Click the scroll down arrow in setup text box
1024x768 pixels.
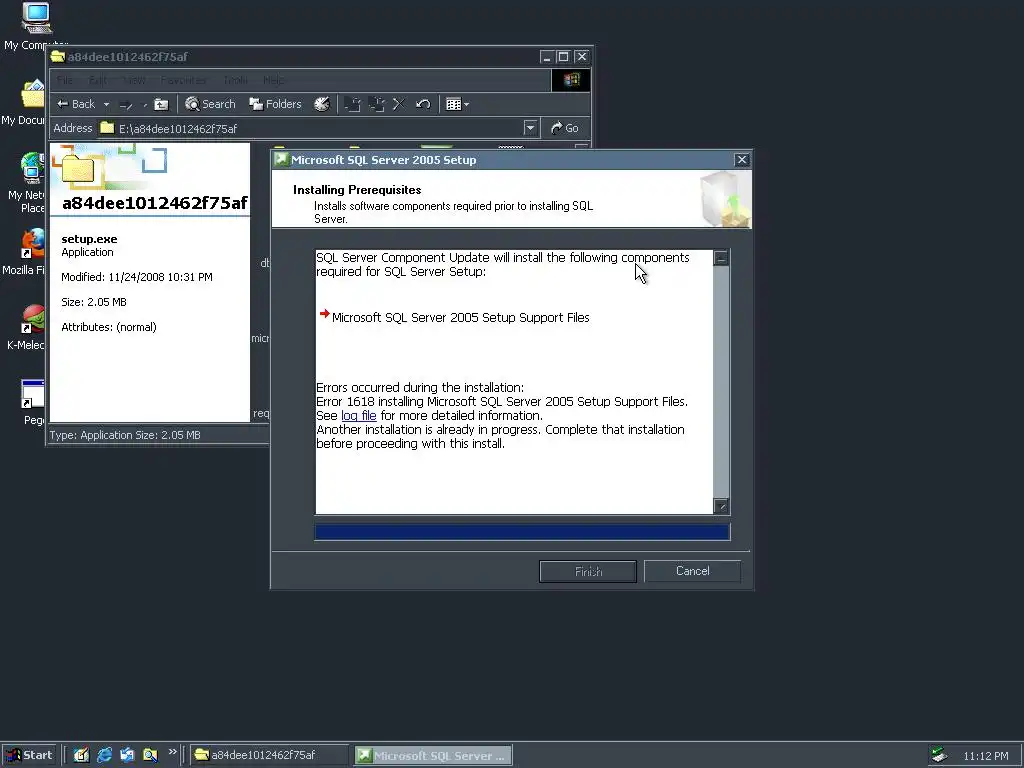tap(721, 506)
